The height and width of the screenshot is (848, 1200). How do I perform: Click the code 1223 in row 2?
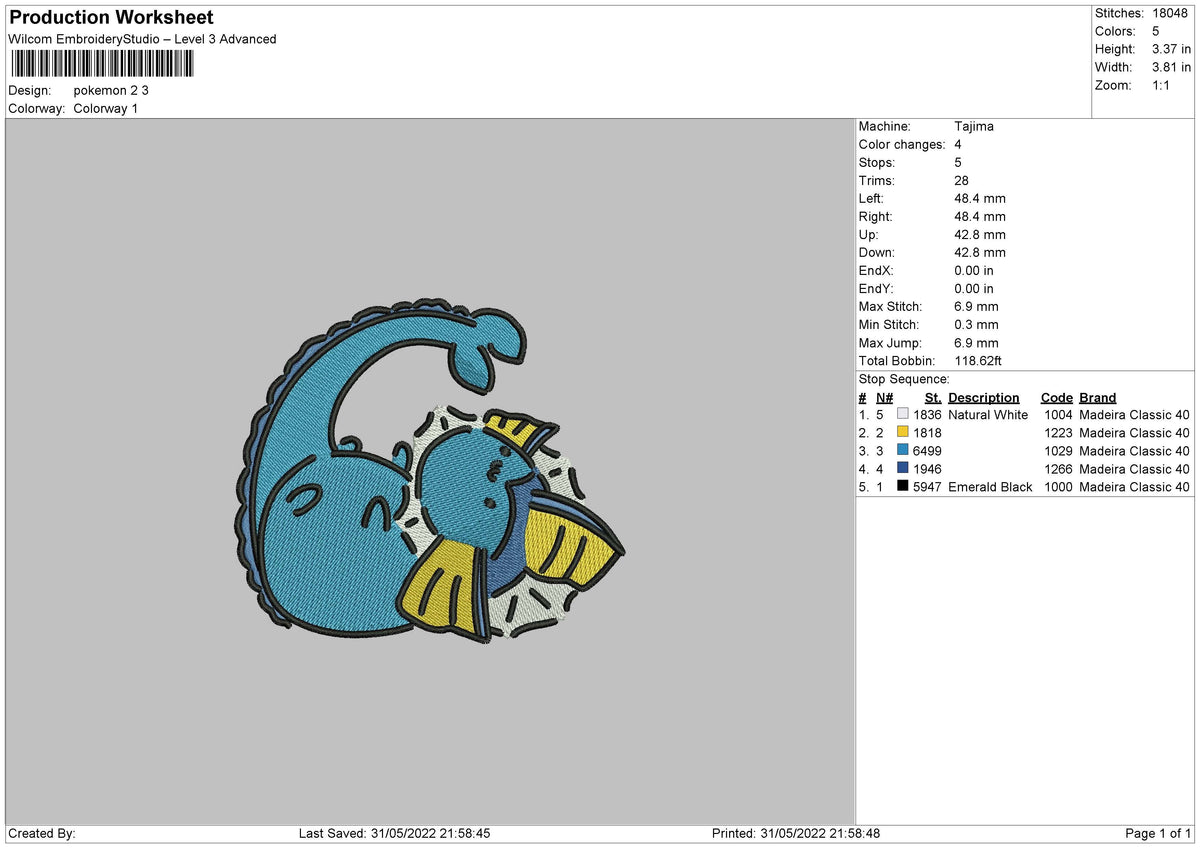pos(1058,433)
